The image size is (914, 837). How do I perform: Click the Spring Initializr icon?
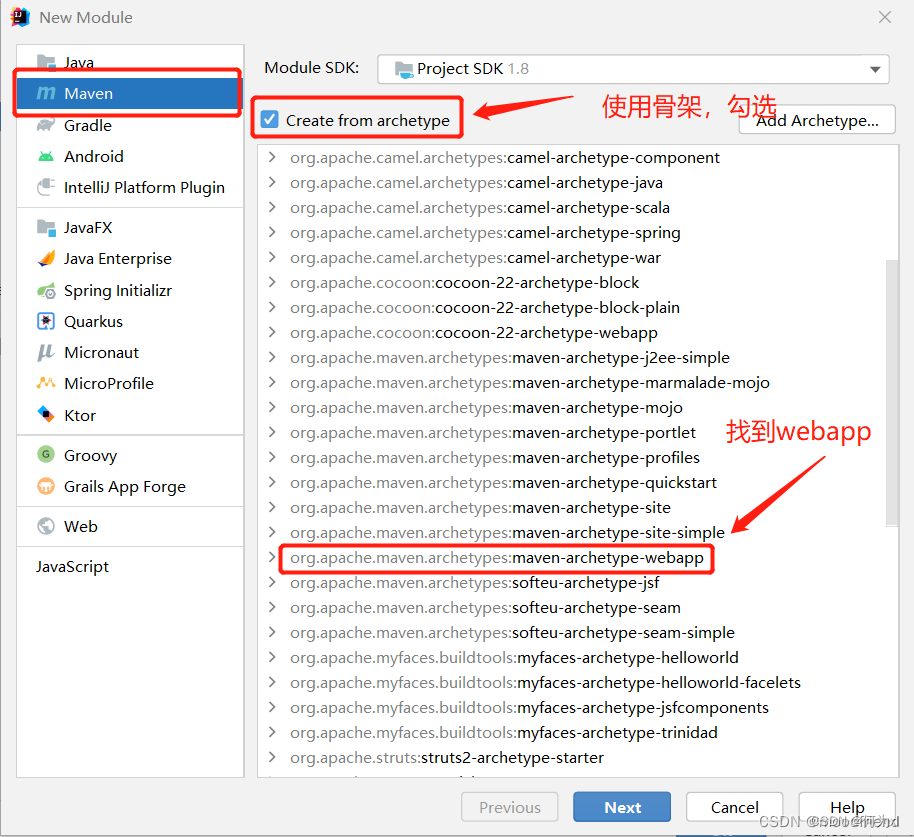click(46, 290)
